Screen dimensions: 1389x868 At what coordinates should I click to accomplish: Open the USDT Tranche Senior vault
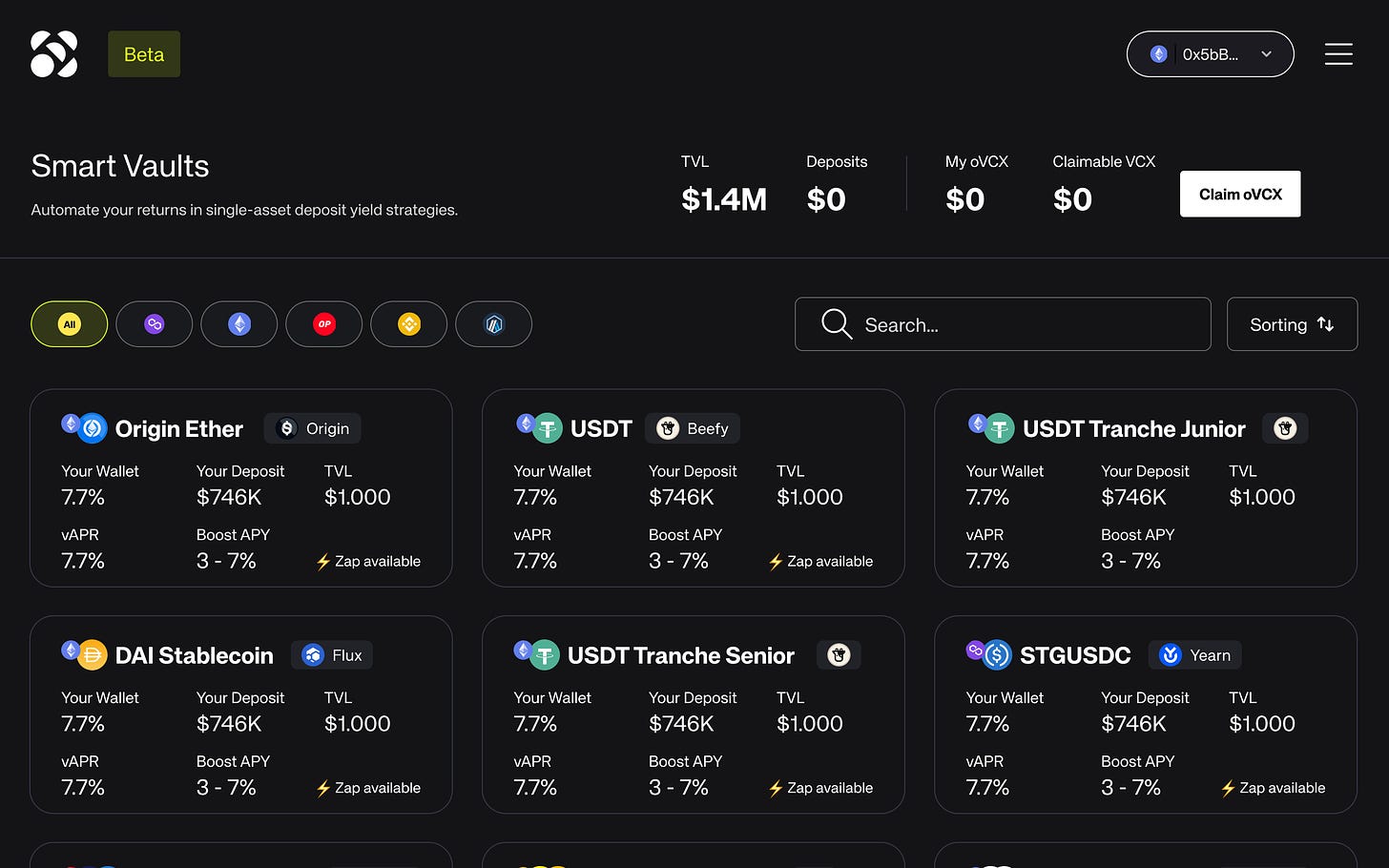pos(680,656)
